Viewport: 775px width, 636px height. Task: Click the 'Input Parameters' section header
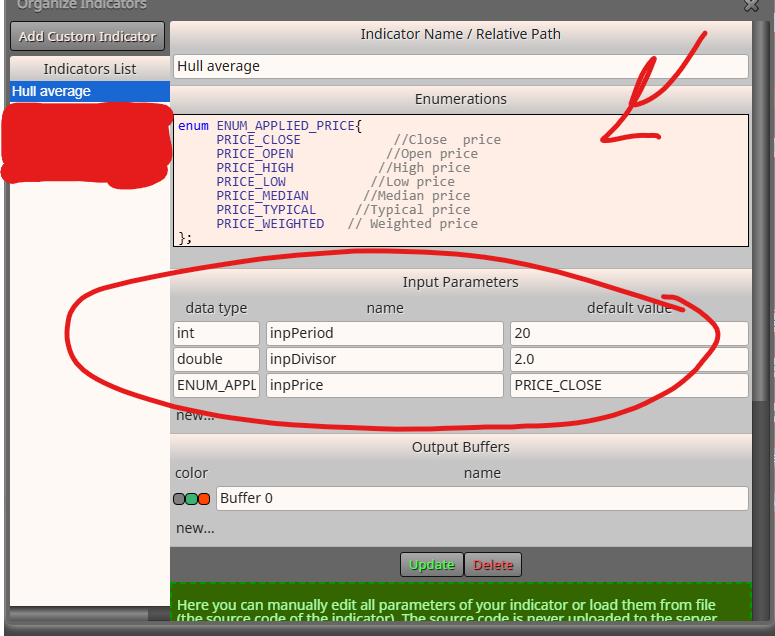[x=460, y=282]
